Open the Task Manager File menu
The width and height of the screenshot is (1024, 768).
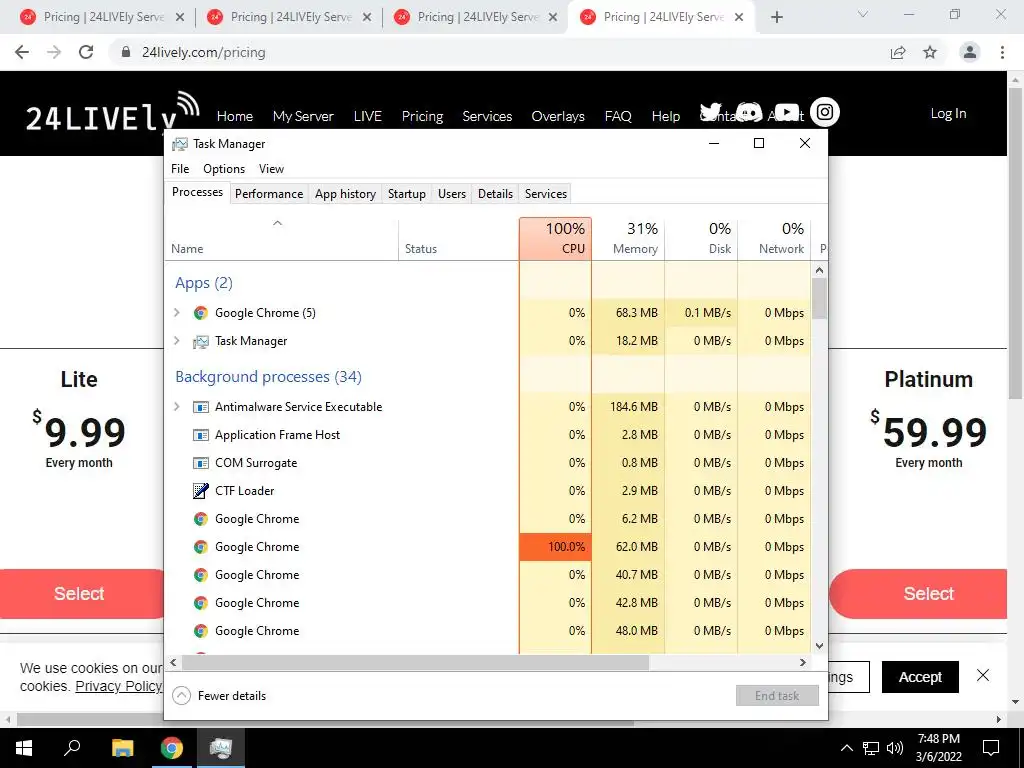point(180,168)
